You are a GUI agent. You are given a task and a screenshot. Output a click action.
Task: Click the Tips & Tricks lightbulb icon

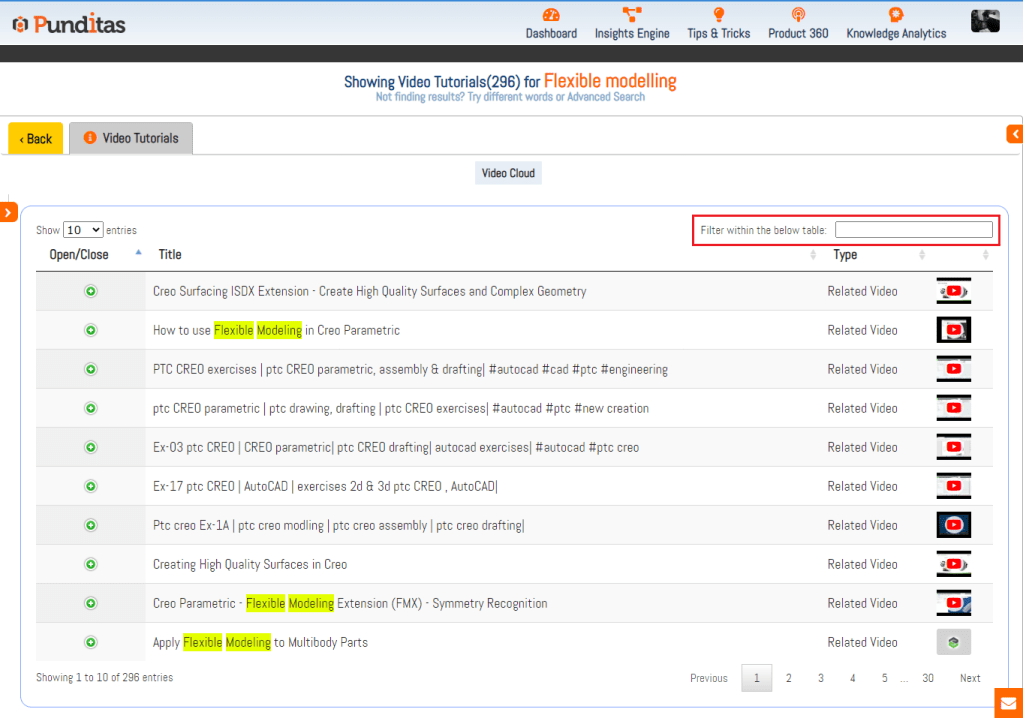point(718,16)
